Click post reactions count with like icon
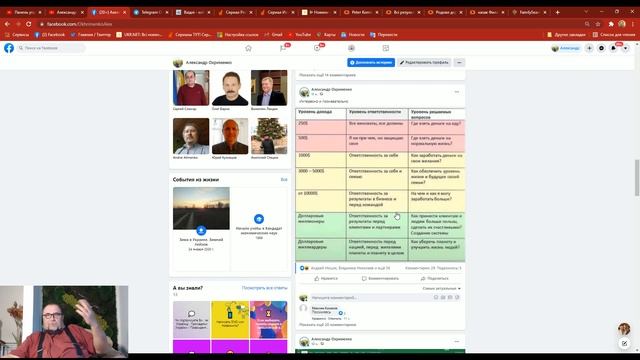The image size is (640, 360). [345, 268]
